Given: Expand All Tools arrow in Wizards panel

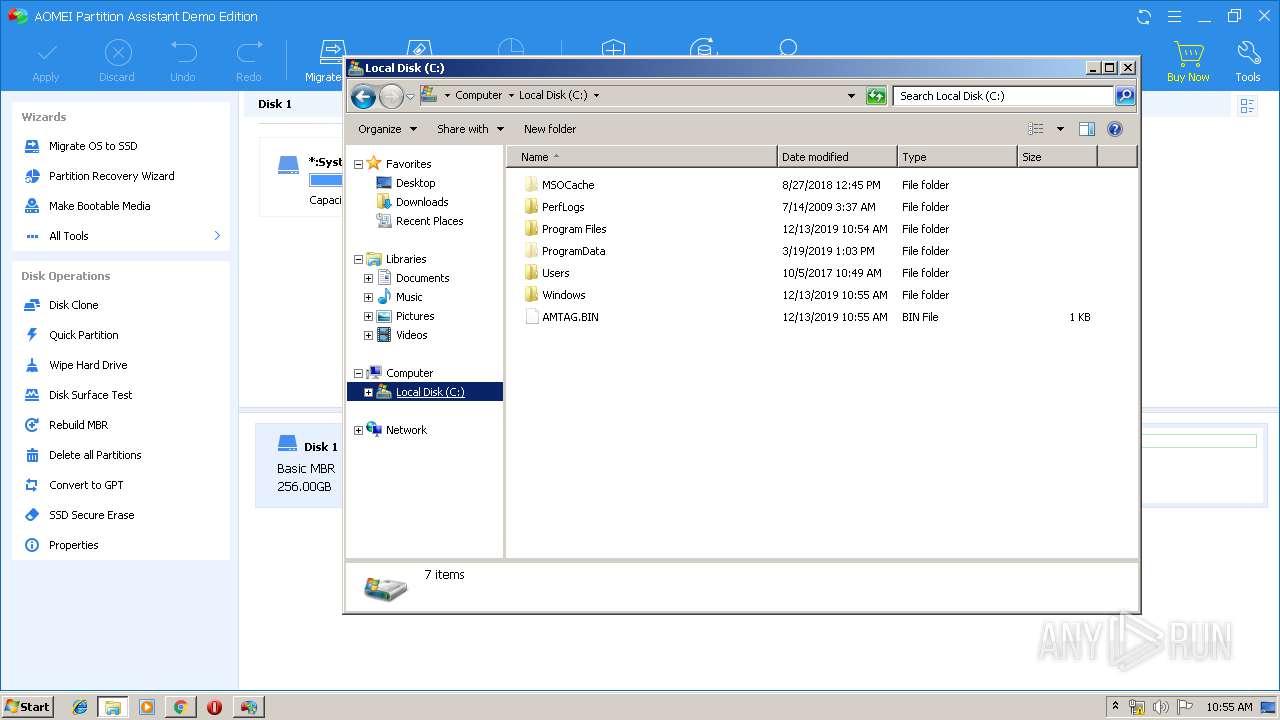Looking at the screenshot, I should [x=217, y=236].
